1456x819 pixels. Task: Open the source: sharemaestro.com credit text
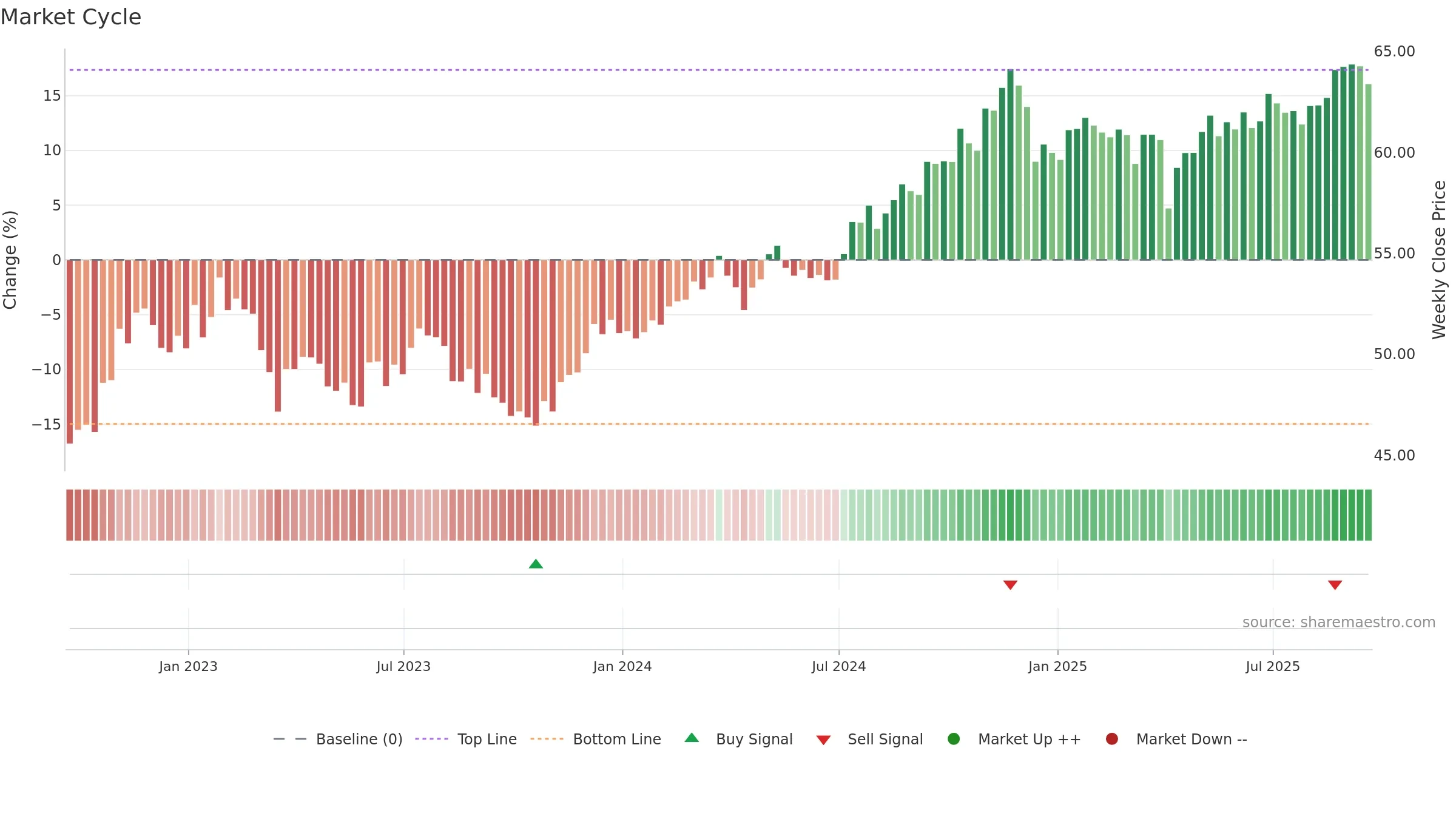click(1339, 622)
